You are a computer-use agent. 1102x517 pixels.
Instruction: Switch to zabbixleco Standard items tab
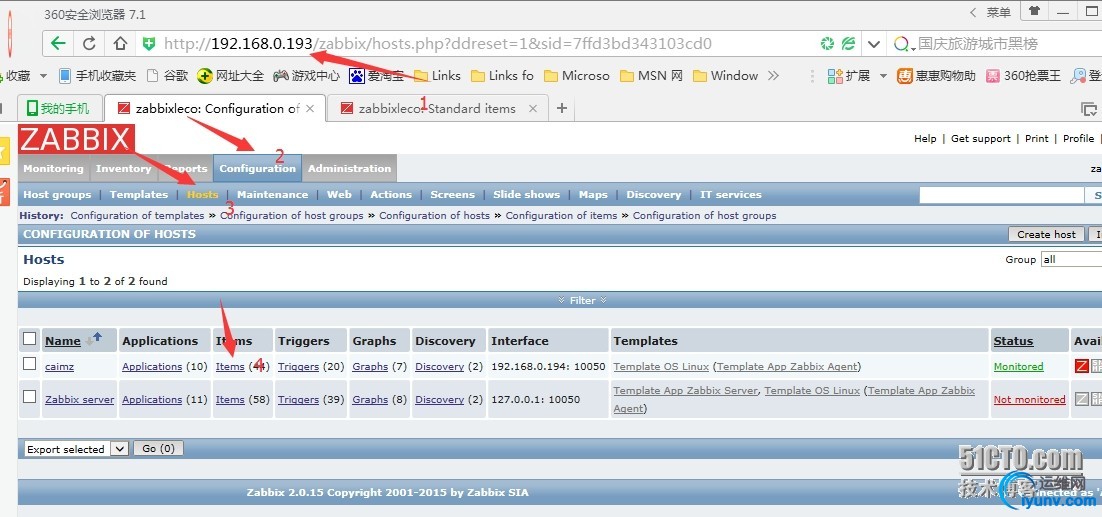[436, 109]
